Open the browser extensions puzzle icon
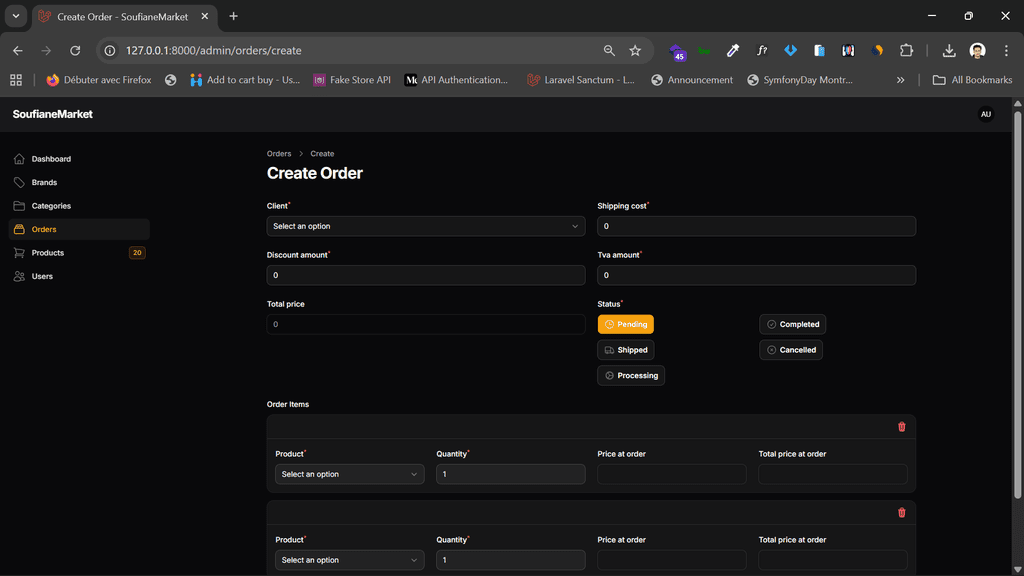1024x576 pixels. click(x=906, y=50)
